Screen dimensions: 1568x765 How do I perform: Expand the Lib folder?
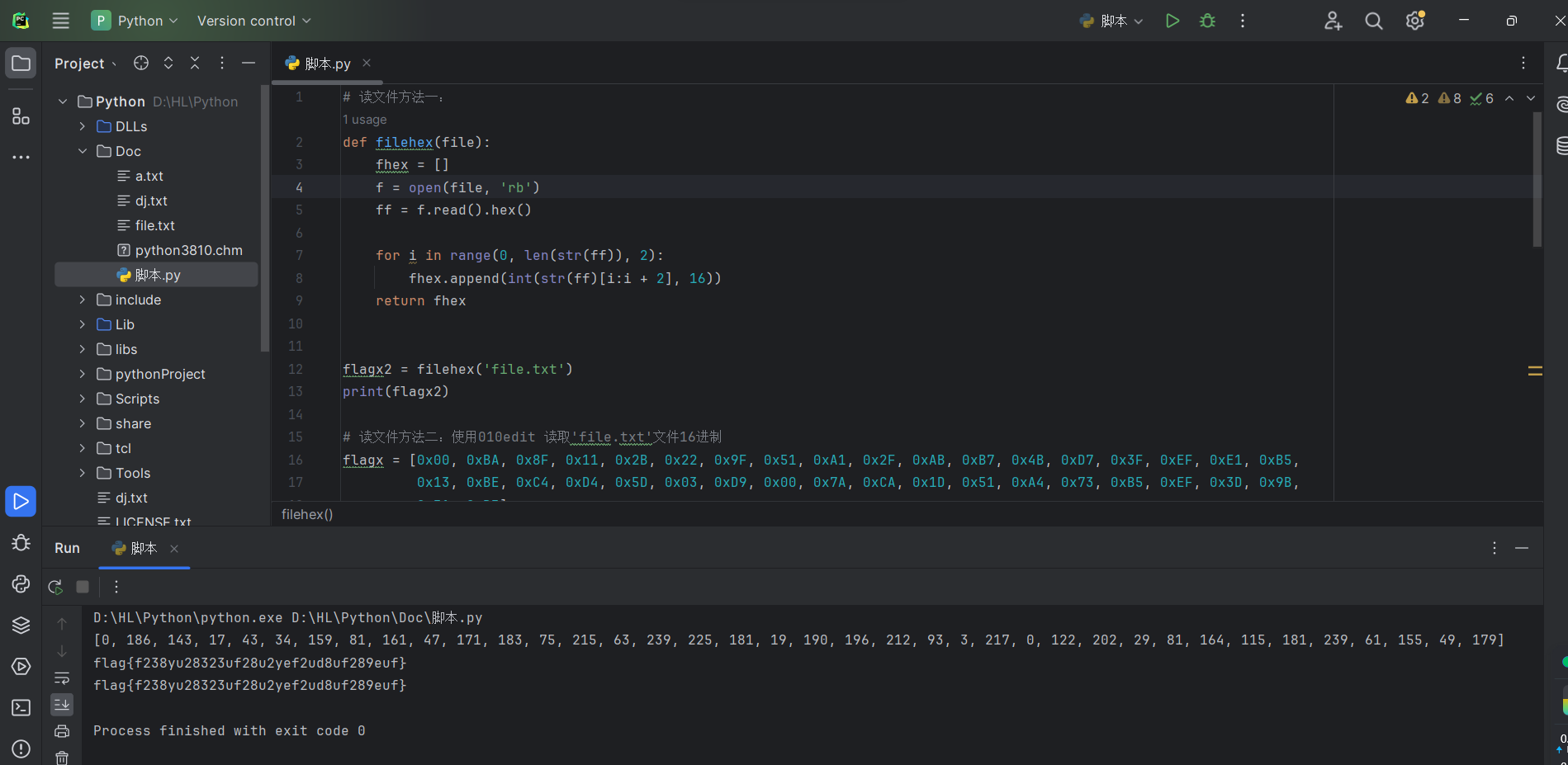[x=83, y=324]
